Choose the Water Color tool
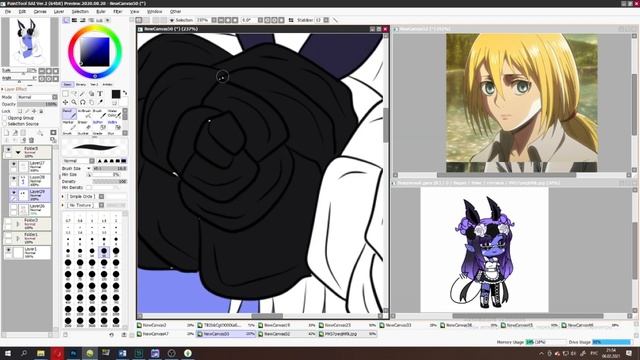Image resolution: width=640 pixels, height=360 pixels. pyautogui.click(x=113, y=113)
